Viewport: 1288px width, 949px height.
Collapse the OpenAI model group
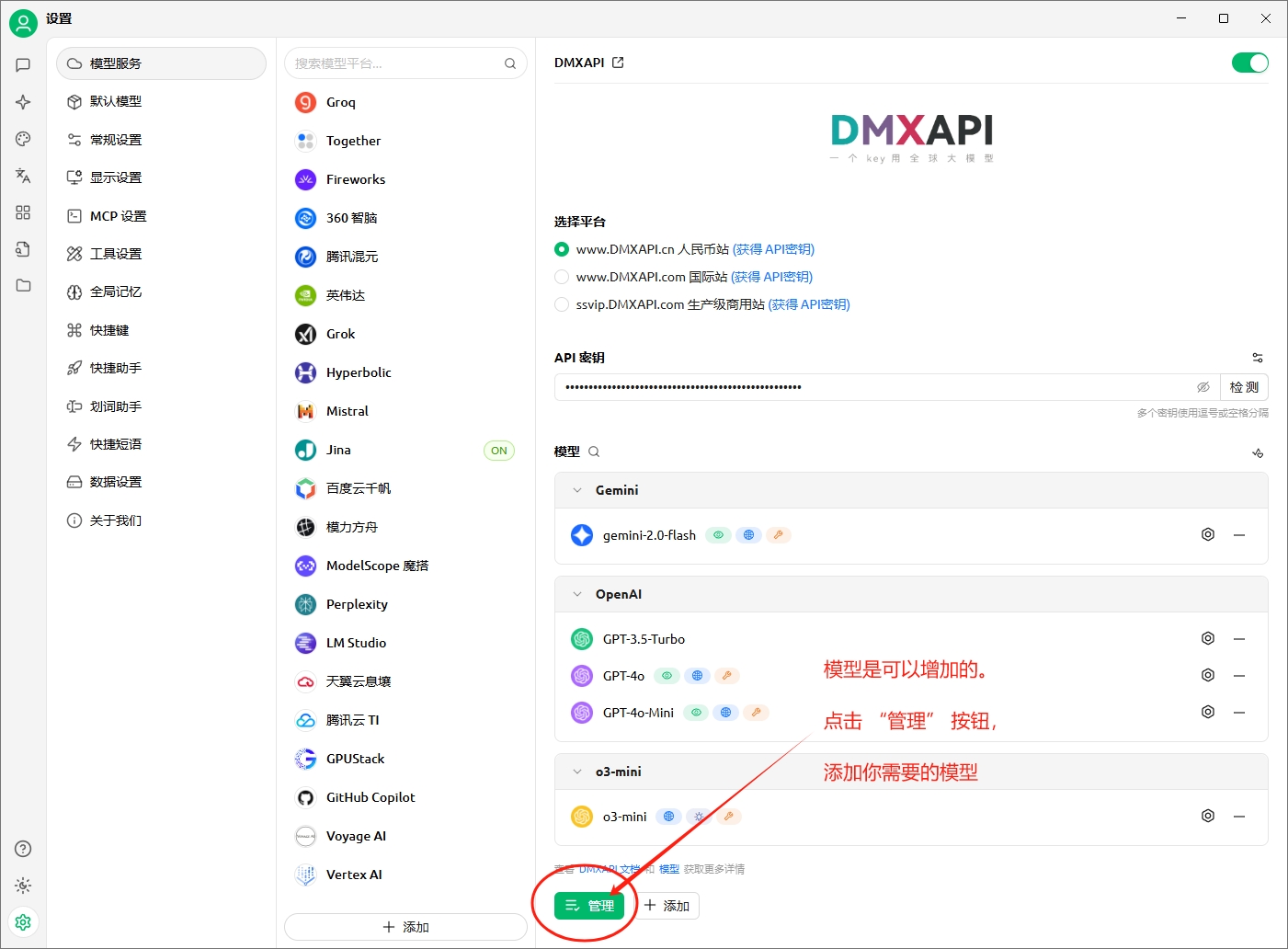click(577, 594)
